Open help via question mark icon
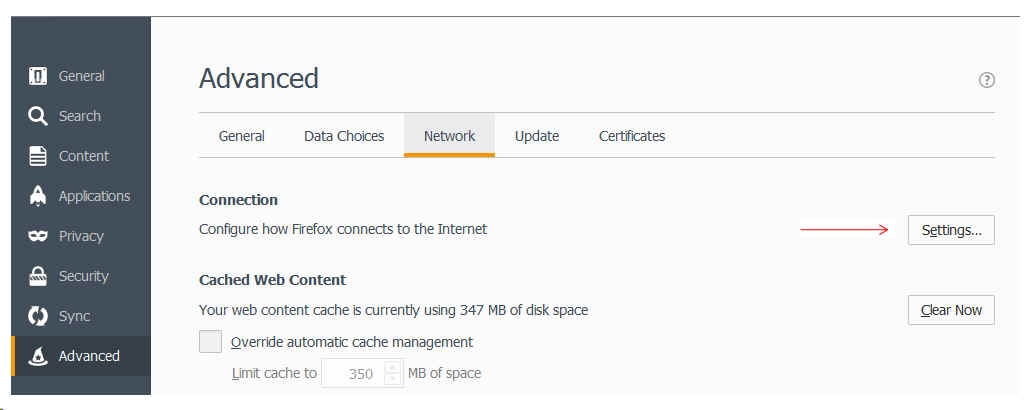Image resolution: width=1031 pixels, height=410 pixels. [x=986, y=80]
